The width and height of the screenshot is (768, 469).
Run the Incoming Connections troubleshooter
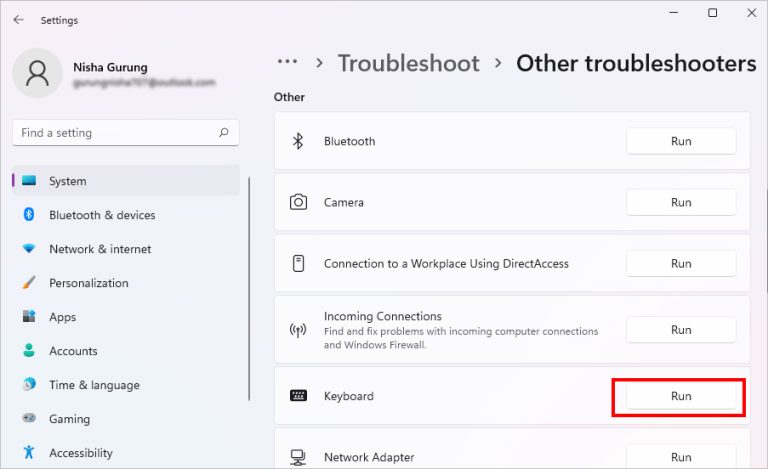680,330
